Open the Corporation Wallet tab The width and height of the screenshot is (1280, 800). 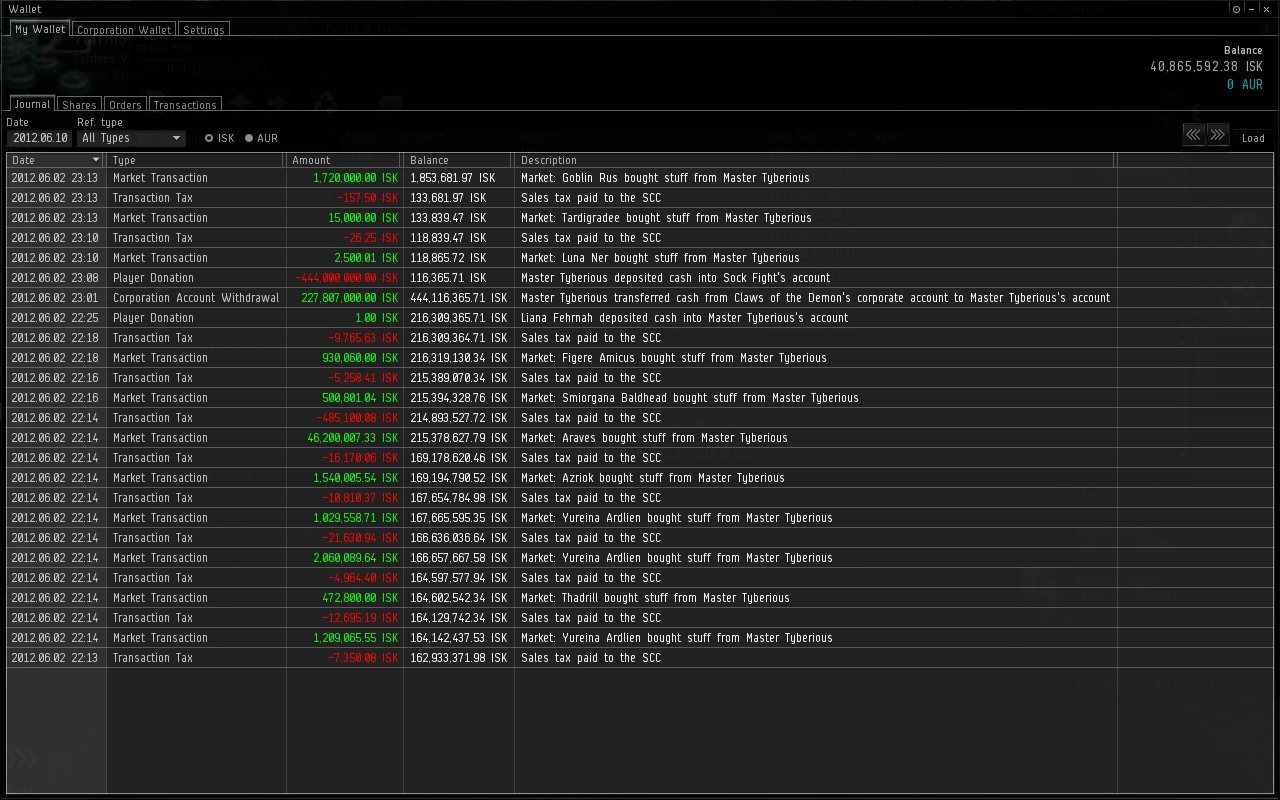tap(124, 30)
